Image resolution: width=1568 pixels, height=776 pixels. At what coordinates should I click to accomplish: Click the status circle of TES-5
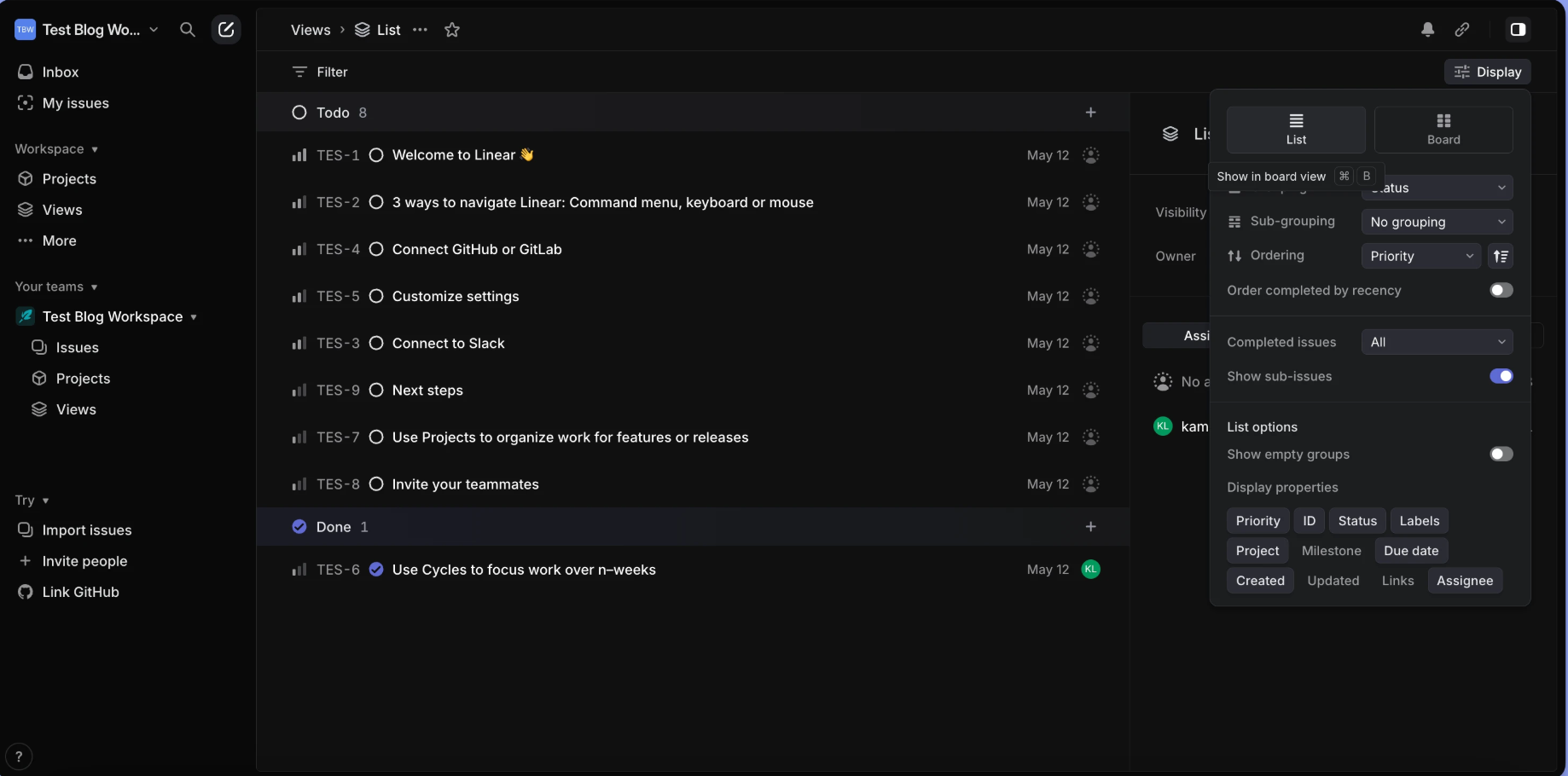tap(376, 296)
